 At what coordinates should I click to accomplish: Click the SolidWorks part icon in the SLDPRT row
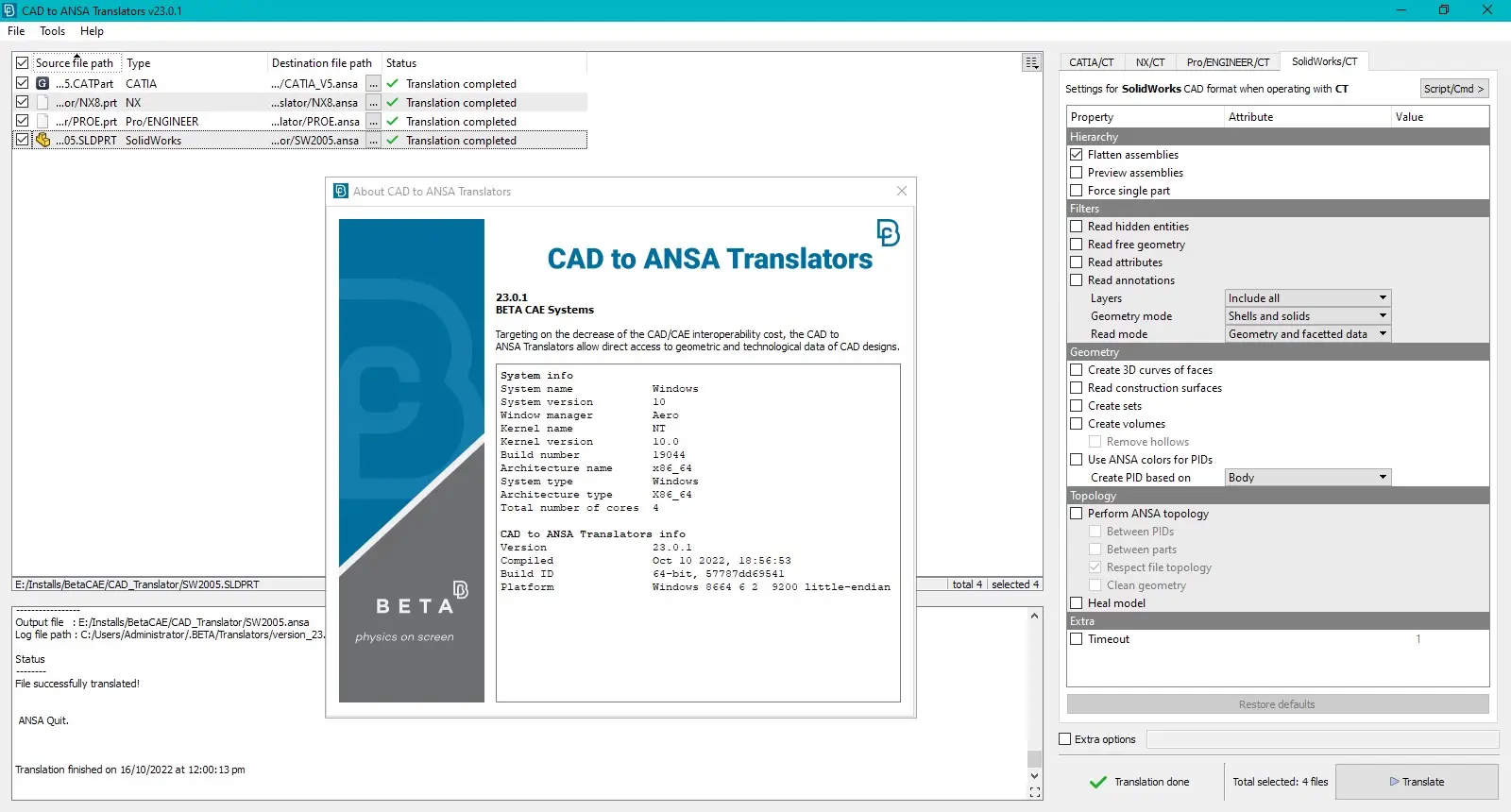(x=42, y=140)
